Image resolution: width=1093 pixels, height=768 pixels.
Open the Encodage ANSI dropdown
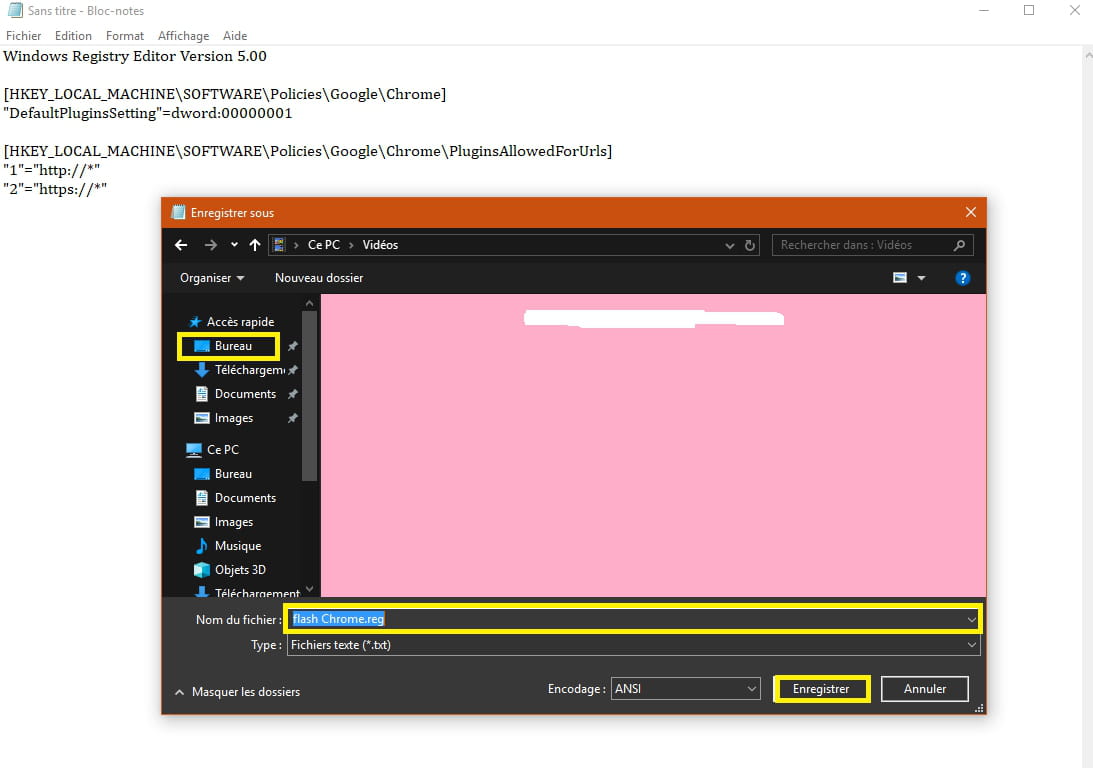point(685,689)
